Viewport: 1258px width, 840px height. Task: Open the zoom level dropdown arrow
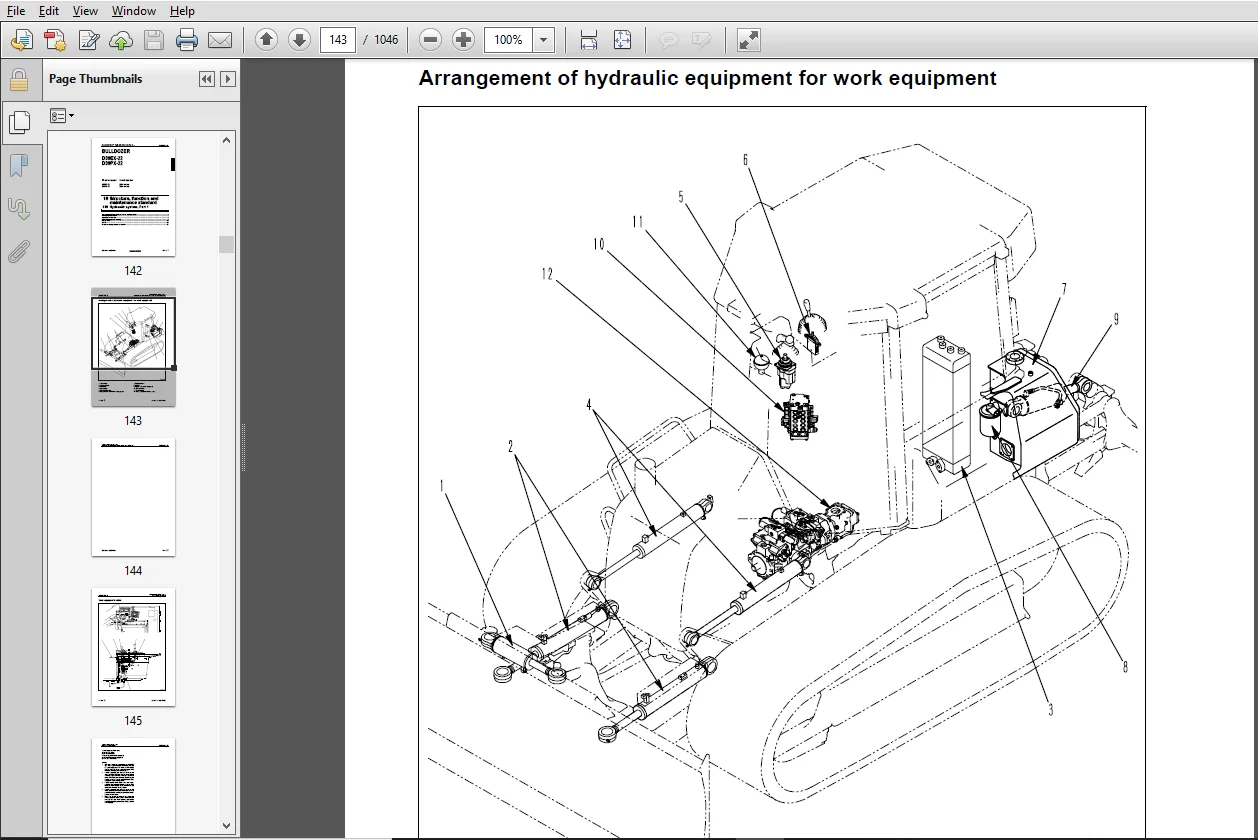pyautogui.click(x=544, y=40)
